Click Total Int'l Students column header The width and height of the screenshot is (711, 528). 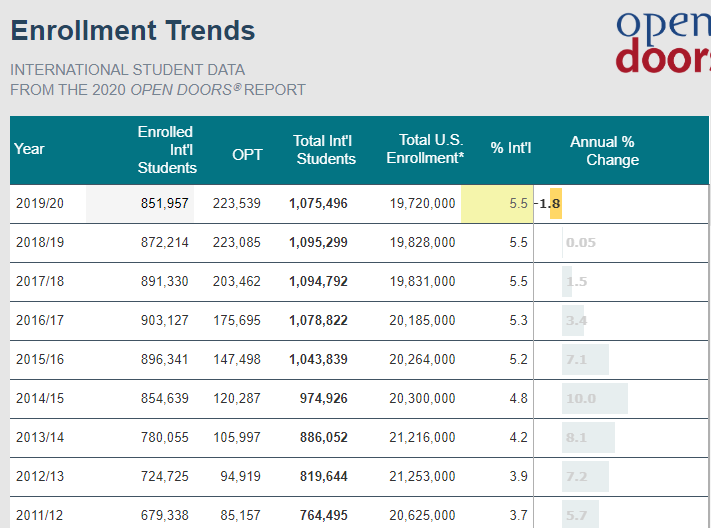click(x=325, y=149)
